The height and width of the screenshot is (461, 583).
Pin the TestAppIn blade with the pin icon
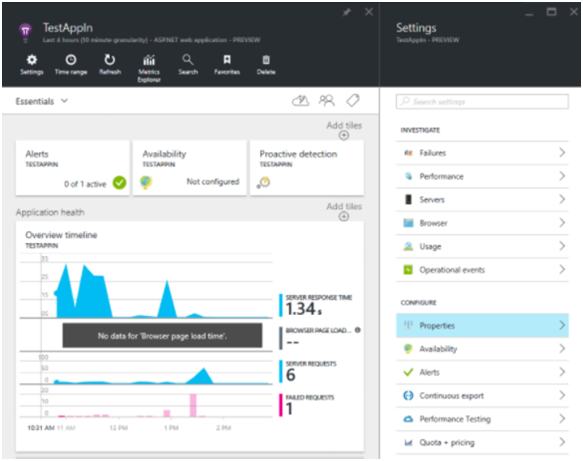point(347,12)
